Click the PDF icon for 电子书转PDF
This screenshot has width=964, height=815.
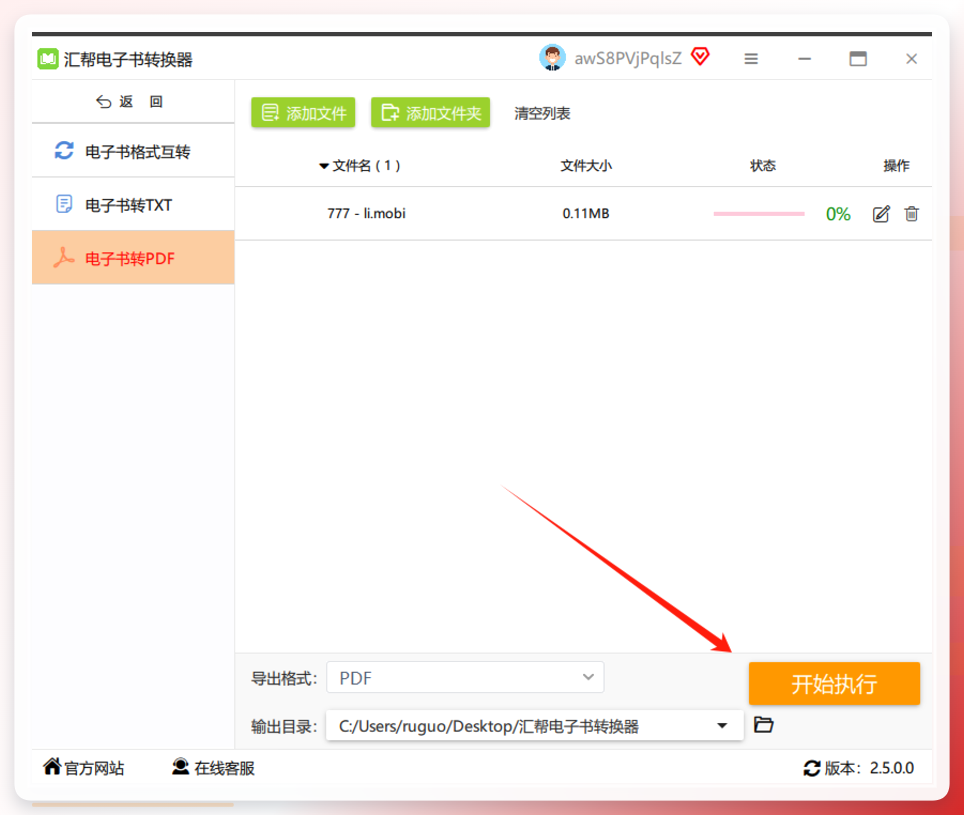63,258
